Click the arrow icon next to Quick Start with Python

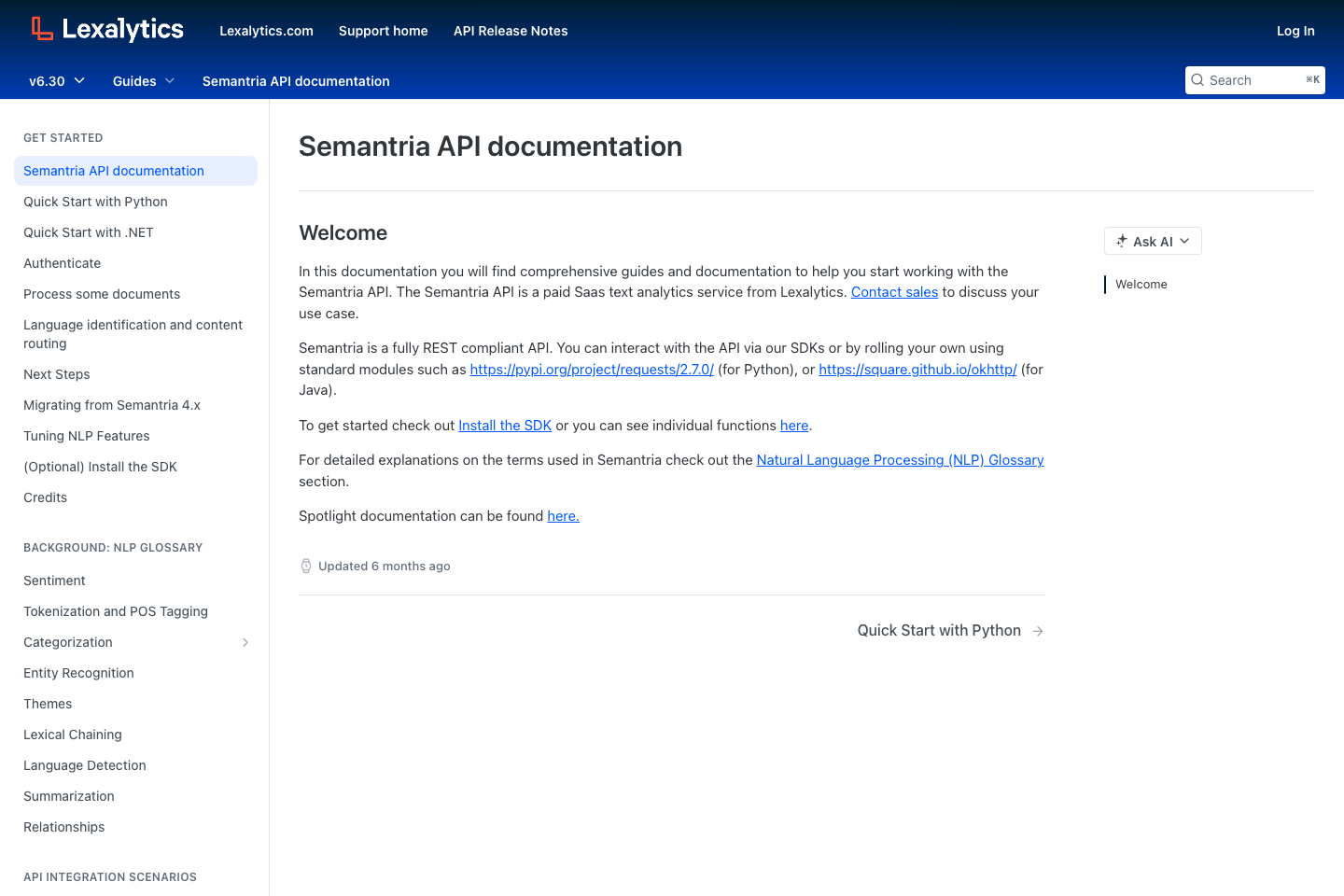[x=1037, y=630]
